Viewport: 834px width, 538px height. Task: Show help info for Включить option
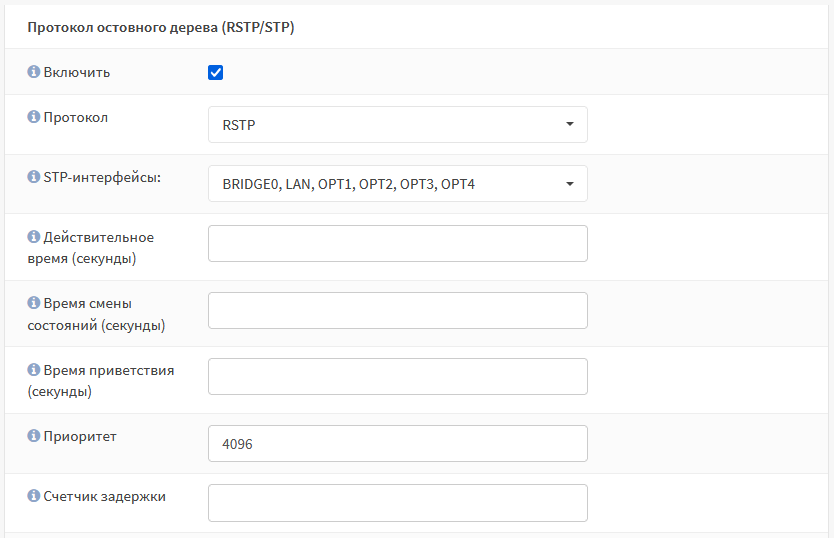[x=34, y=71]
